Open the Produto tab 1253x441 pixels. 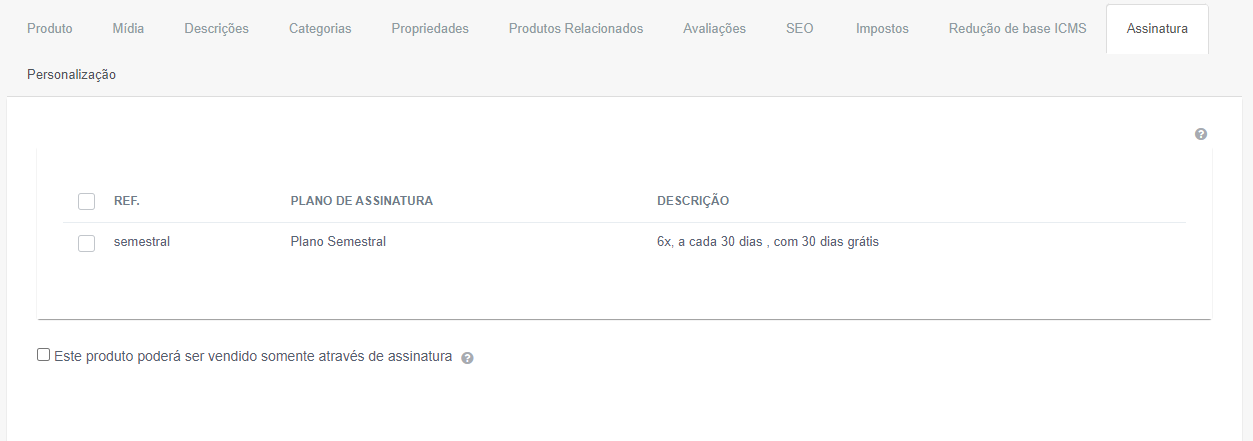50,29
